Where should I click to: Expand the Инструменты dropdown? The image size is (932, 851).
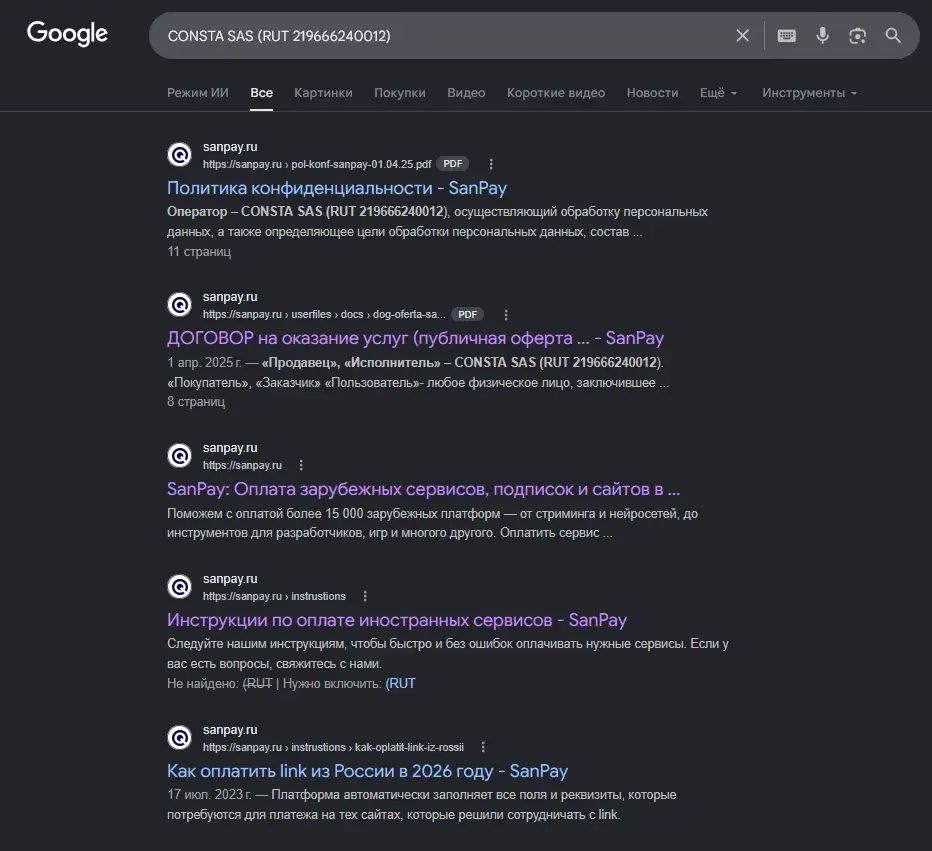tap(810, 93)
